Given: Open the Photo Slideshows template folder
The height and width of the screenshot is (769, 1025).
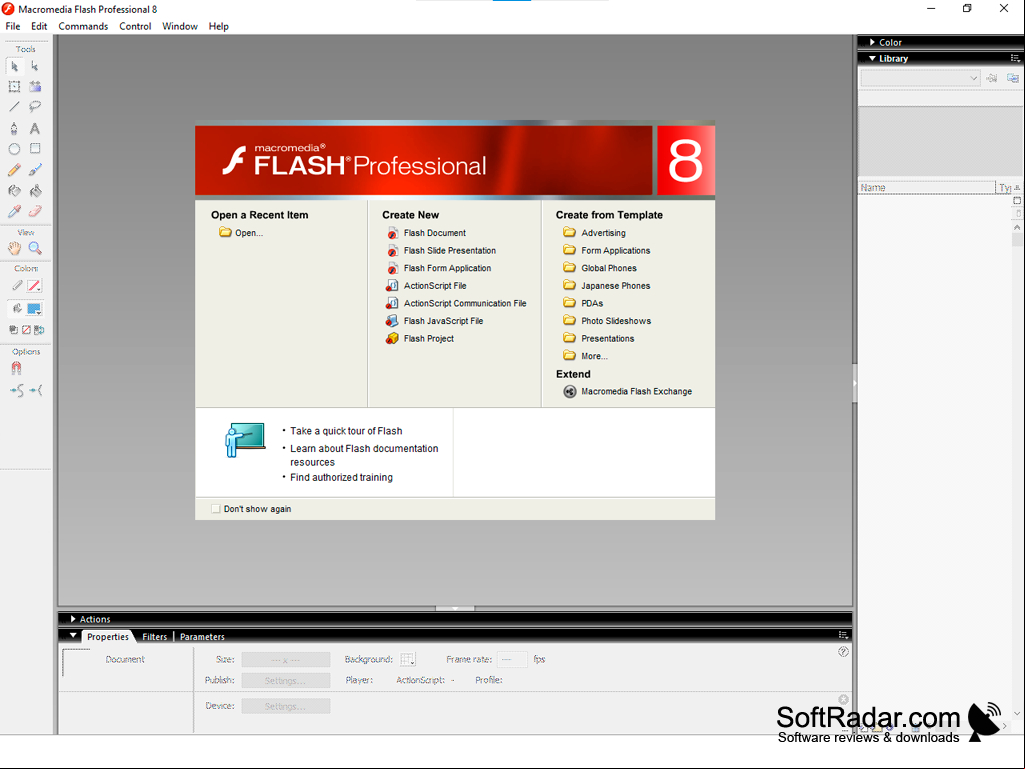Looking at the screenshot, I should point(607,321).
